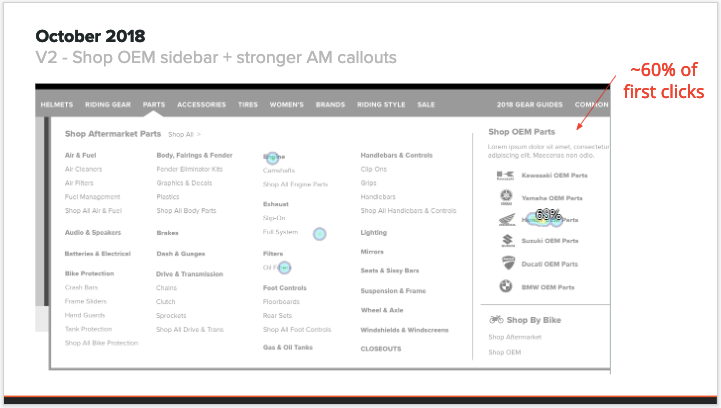The height and width of the screenshot is (408, 721).
Task: Click the Honda wing logo icon
Action: click(505, 219)
